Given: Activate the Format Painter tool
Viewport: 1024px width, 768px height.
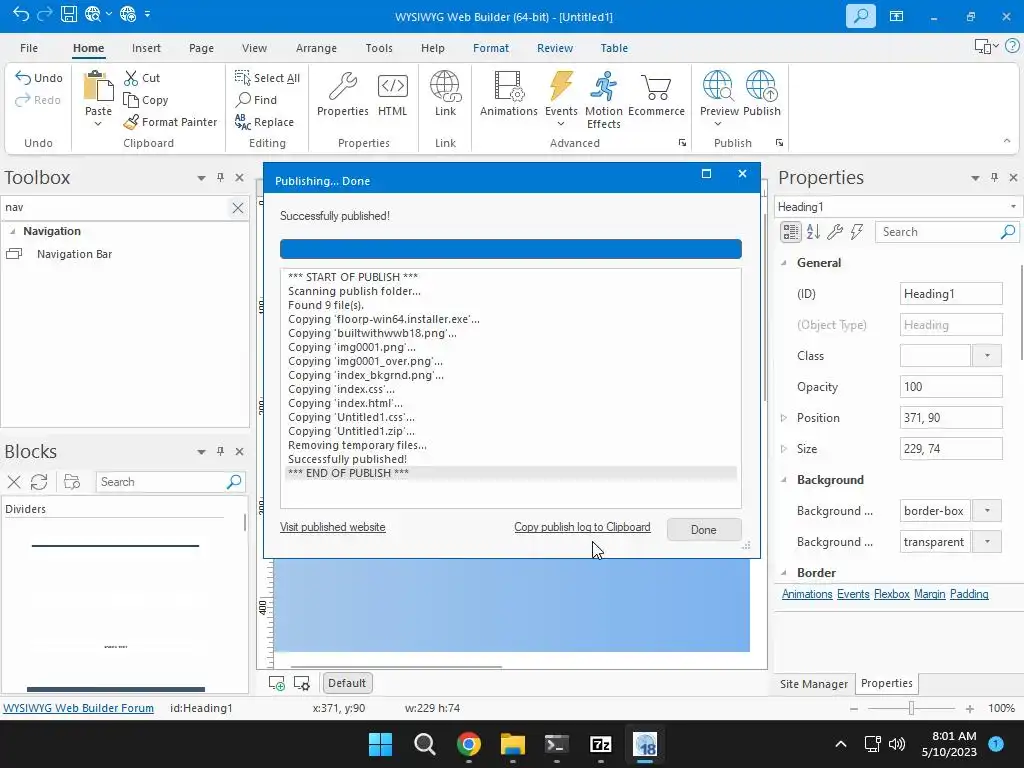Looking at the screenshot, I should coord(170,122).
